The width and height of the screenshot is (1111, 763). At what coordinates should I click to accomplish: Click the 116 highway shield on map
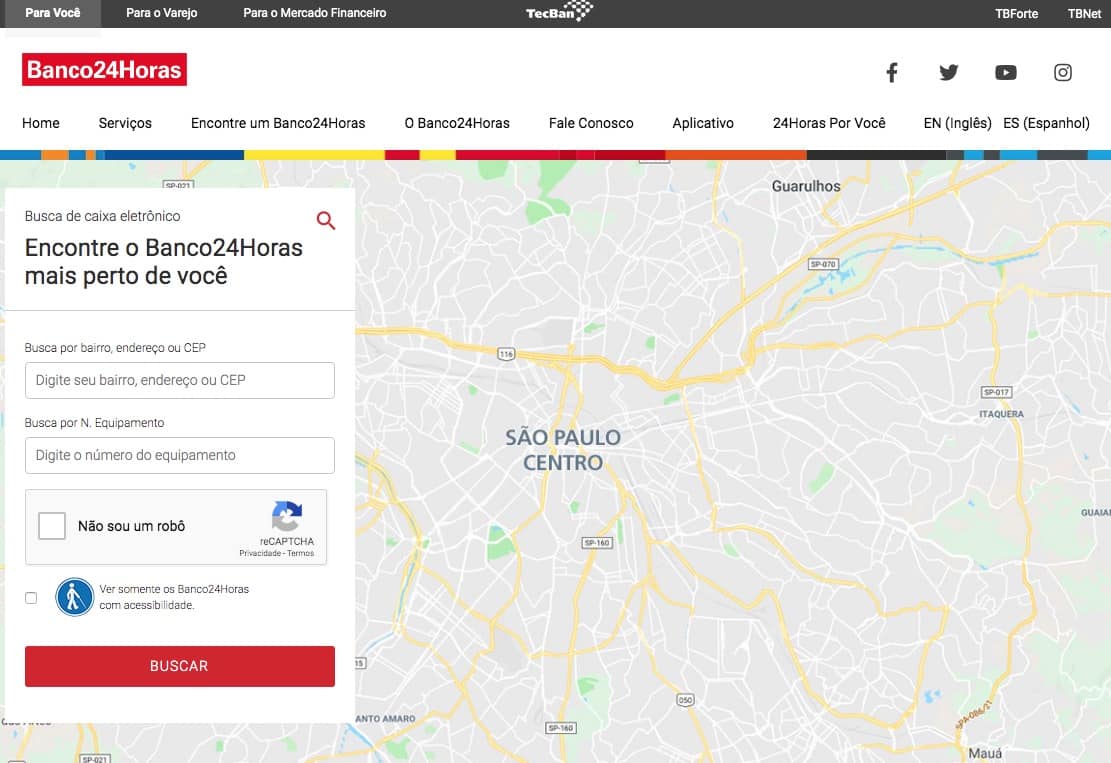[506, 354]
